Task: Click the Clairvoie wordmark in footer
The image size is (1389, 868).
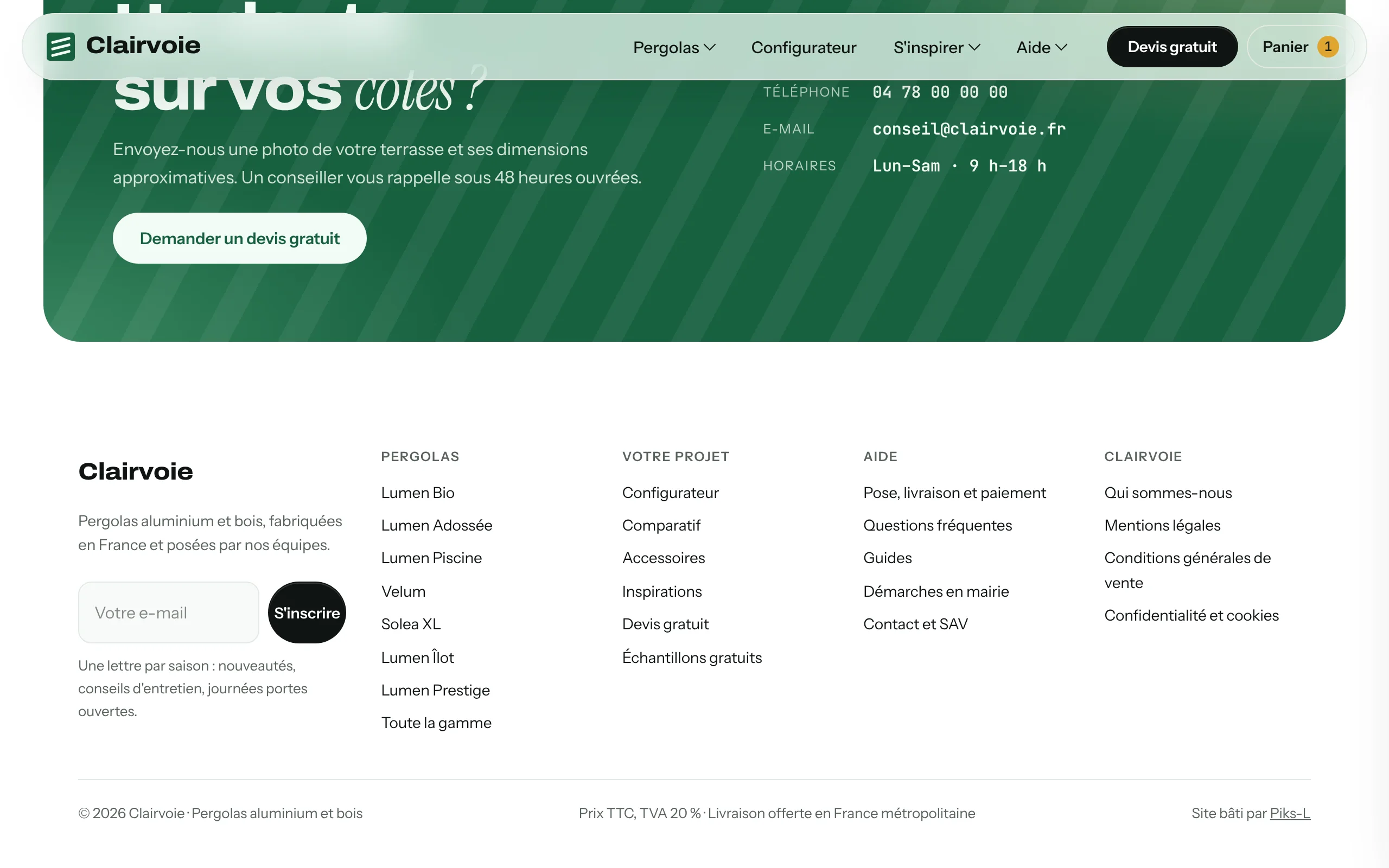Action: click(x=136, y=471)
